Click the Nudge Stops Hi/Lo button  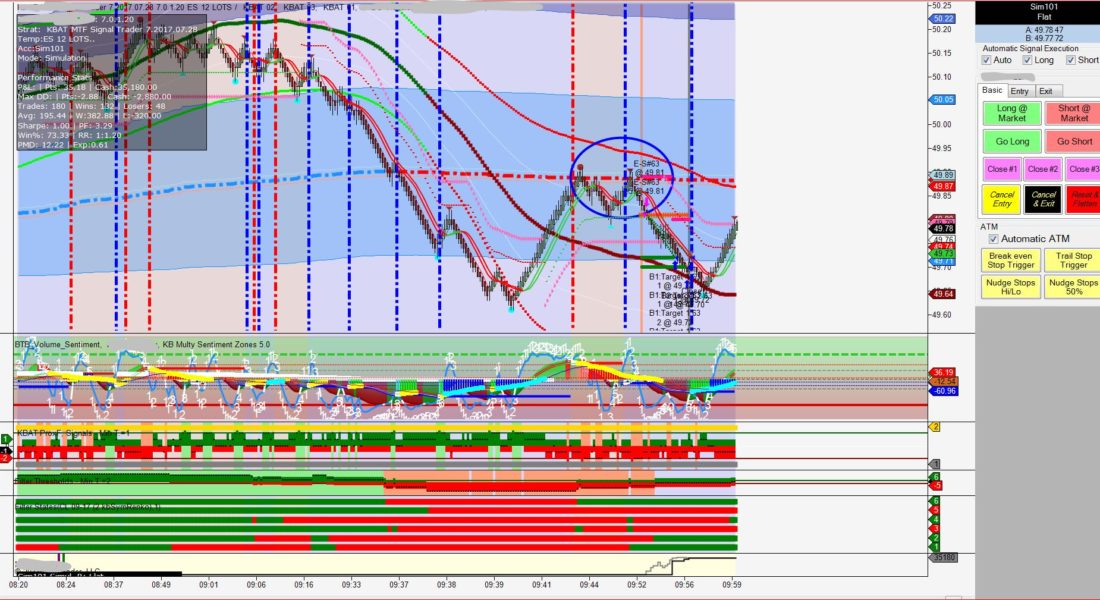click(1011, 287)
